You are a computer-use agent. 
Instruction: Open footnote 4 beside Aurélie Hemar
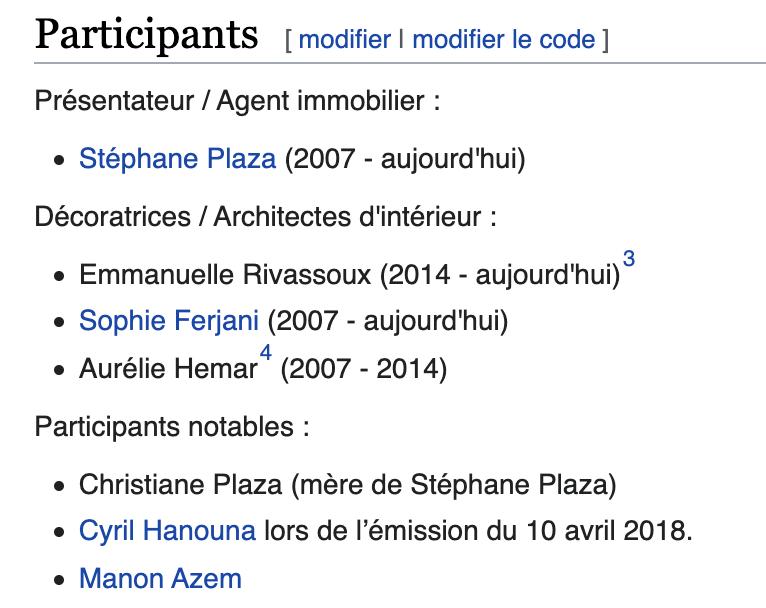[266, 354]
